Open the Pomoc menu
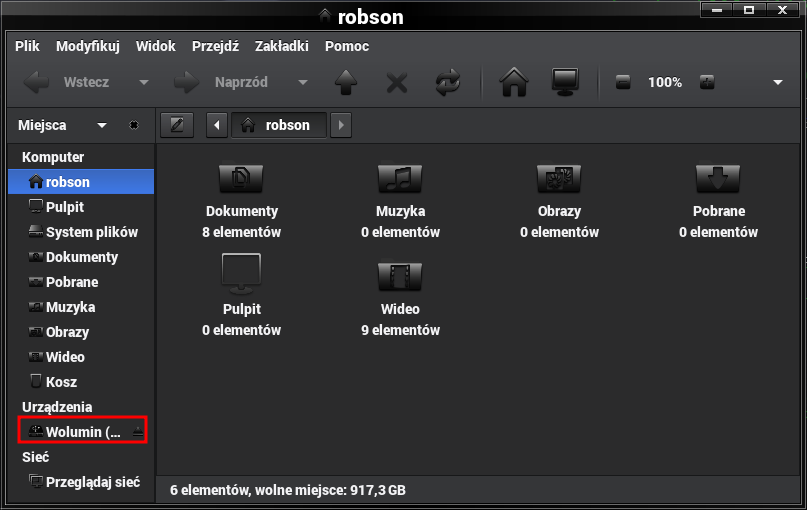 tap(347, 46)
